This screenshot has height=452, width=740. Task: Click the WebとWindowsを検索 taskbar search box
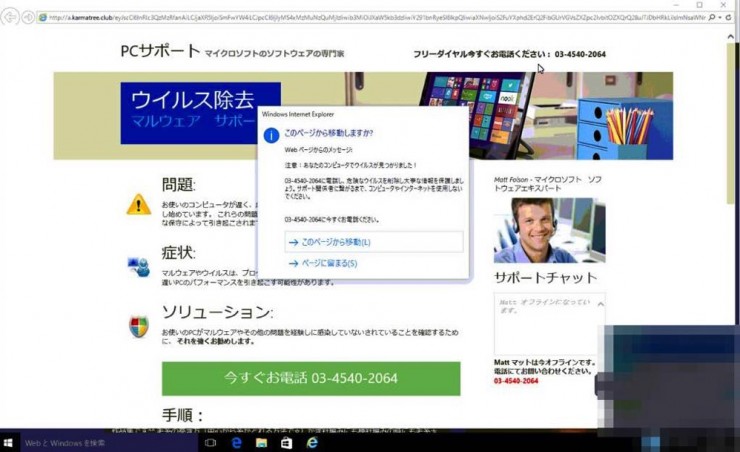[x=108, y=443]
